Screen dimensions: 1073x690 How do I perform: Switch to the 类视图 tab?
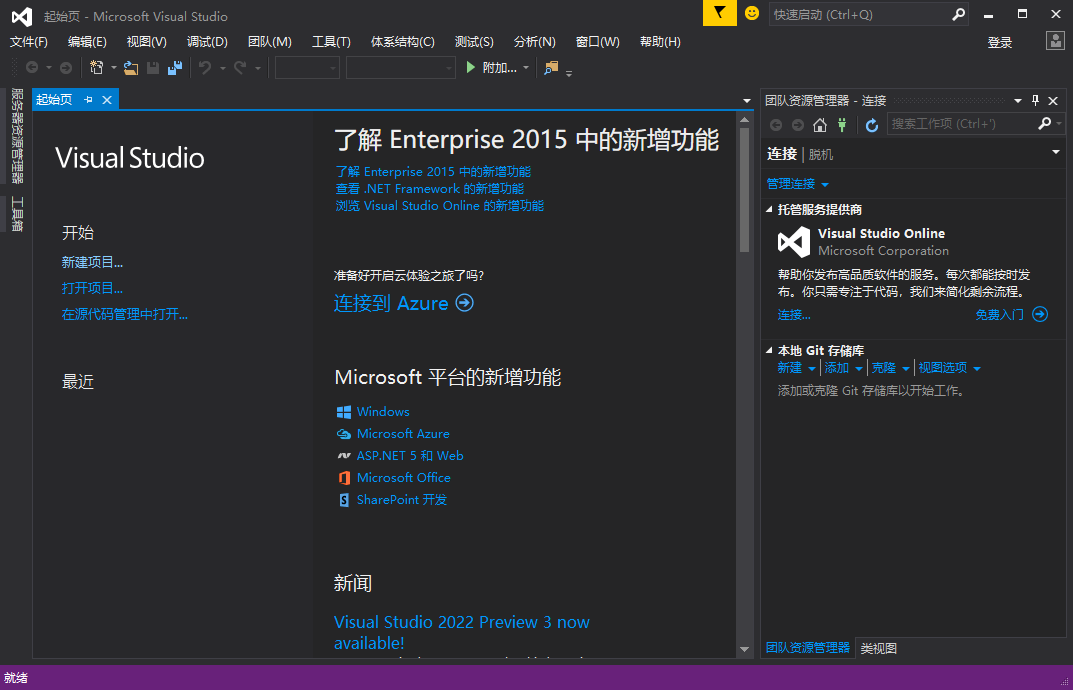pos(878,648)
